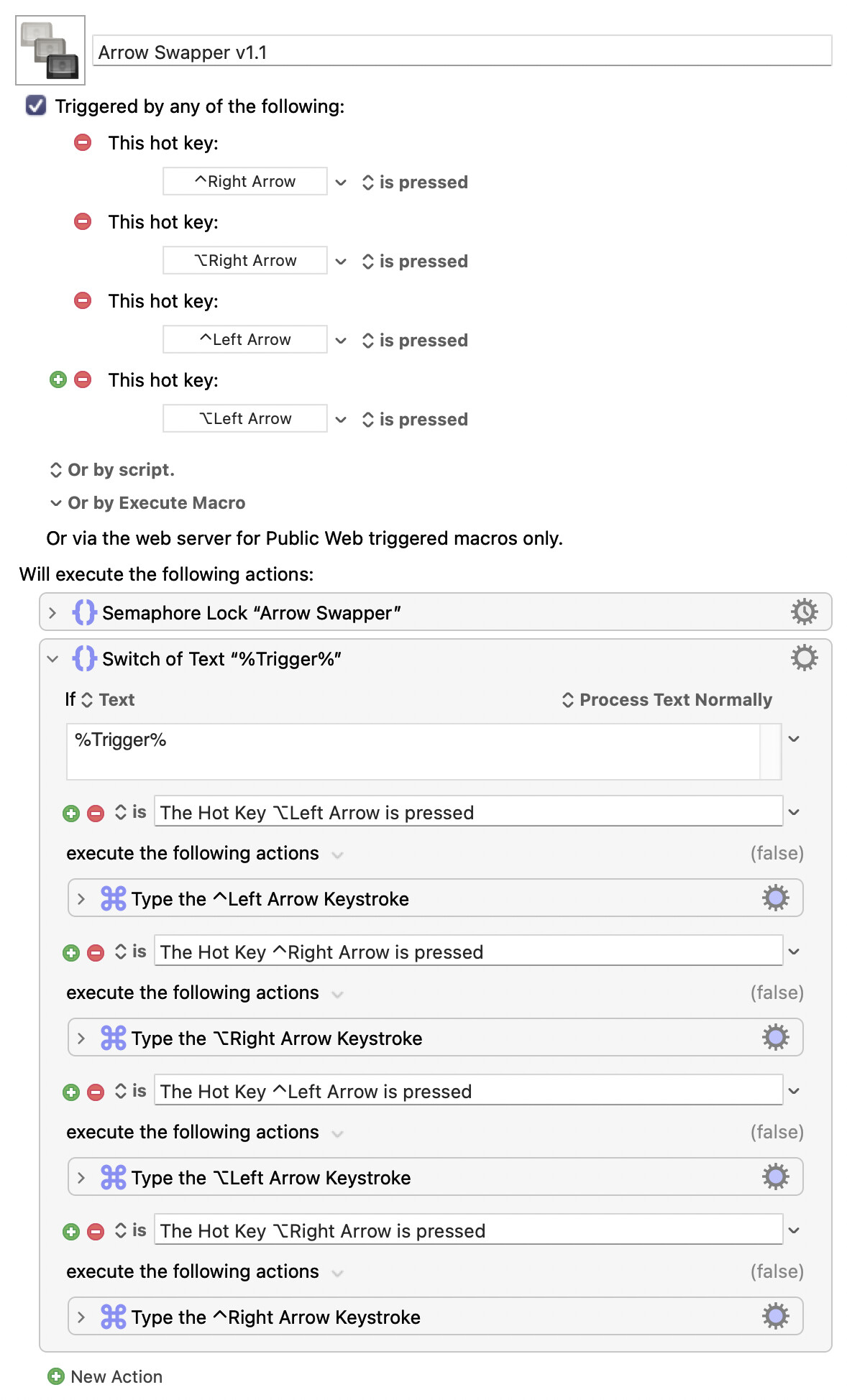Open gear for Type ^Left Arrow Keystroke action
847x1400 pixels.
click(775, 898)
